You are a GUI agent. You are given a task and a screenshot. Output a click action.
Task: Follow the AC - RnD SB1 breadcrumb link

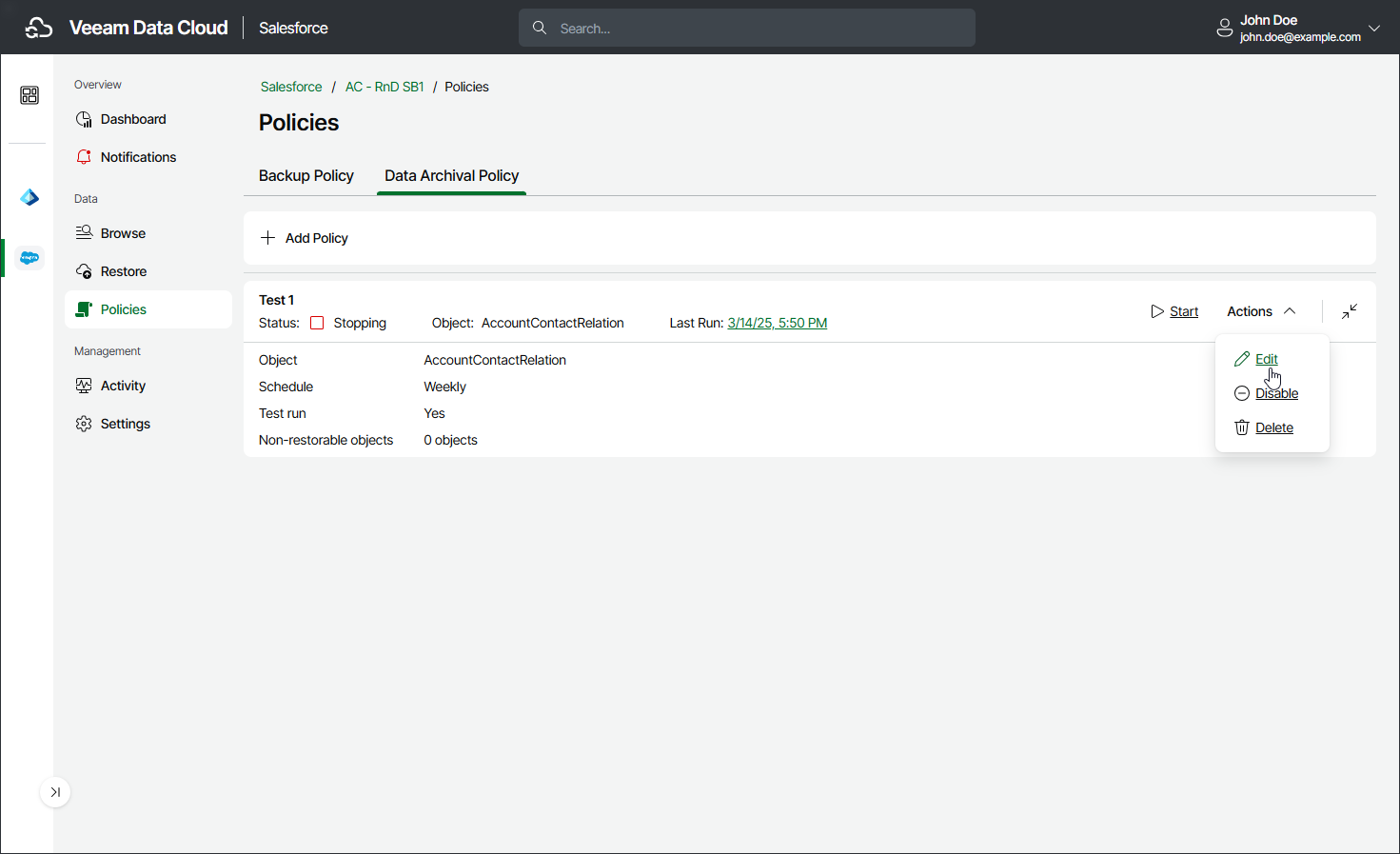[385, 87]
